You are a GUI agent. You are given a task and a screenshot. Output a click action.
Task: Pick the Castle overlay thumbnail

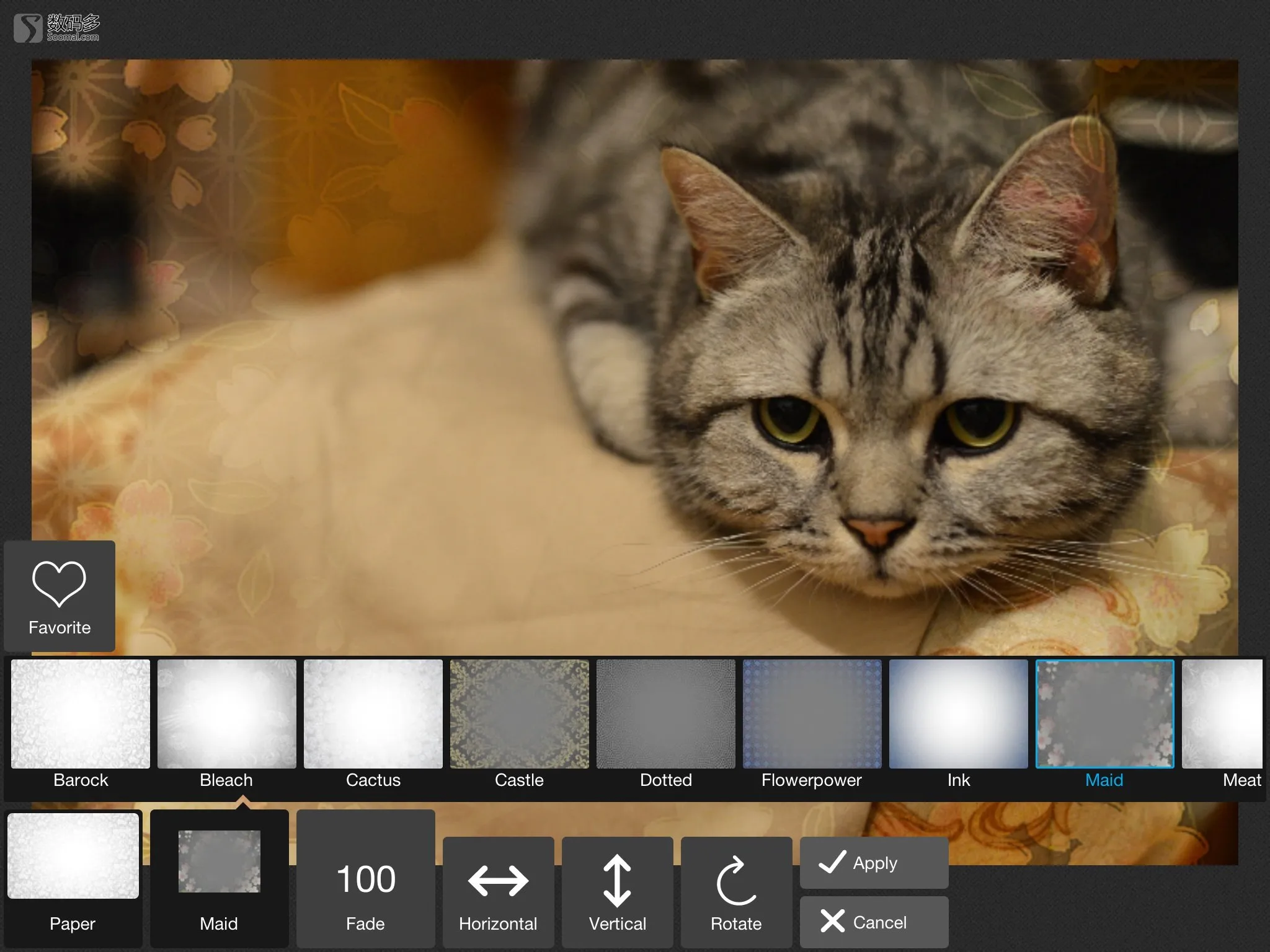click(x=520, y=714)
